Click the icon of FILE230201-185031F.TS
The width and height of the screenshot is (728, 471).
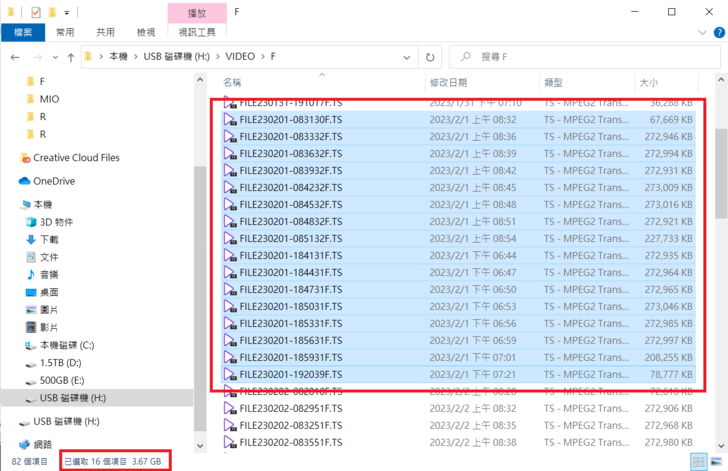(230, 307)
